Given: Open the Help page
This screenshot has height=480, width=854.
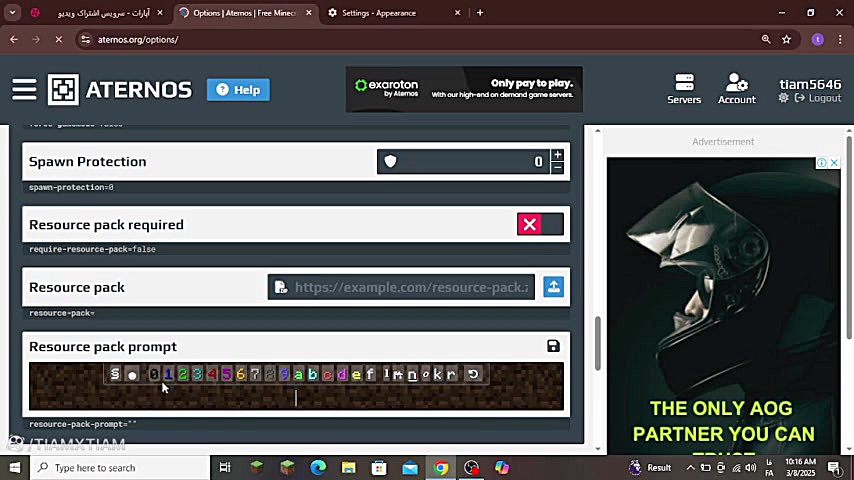Looking at the screenshot, I should coord(238,89).
